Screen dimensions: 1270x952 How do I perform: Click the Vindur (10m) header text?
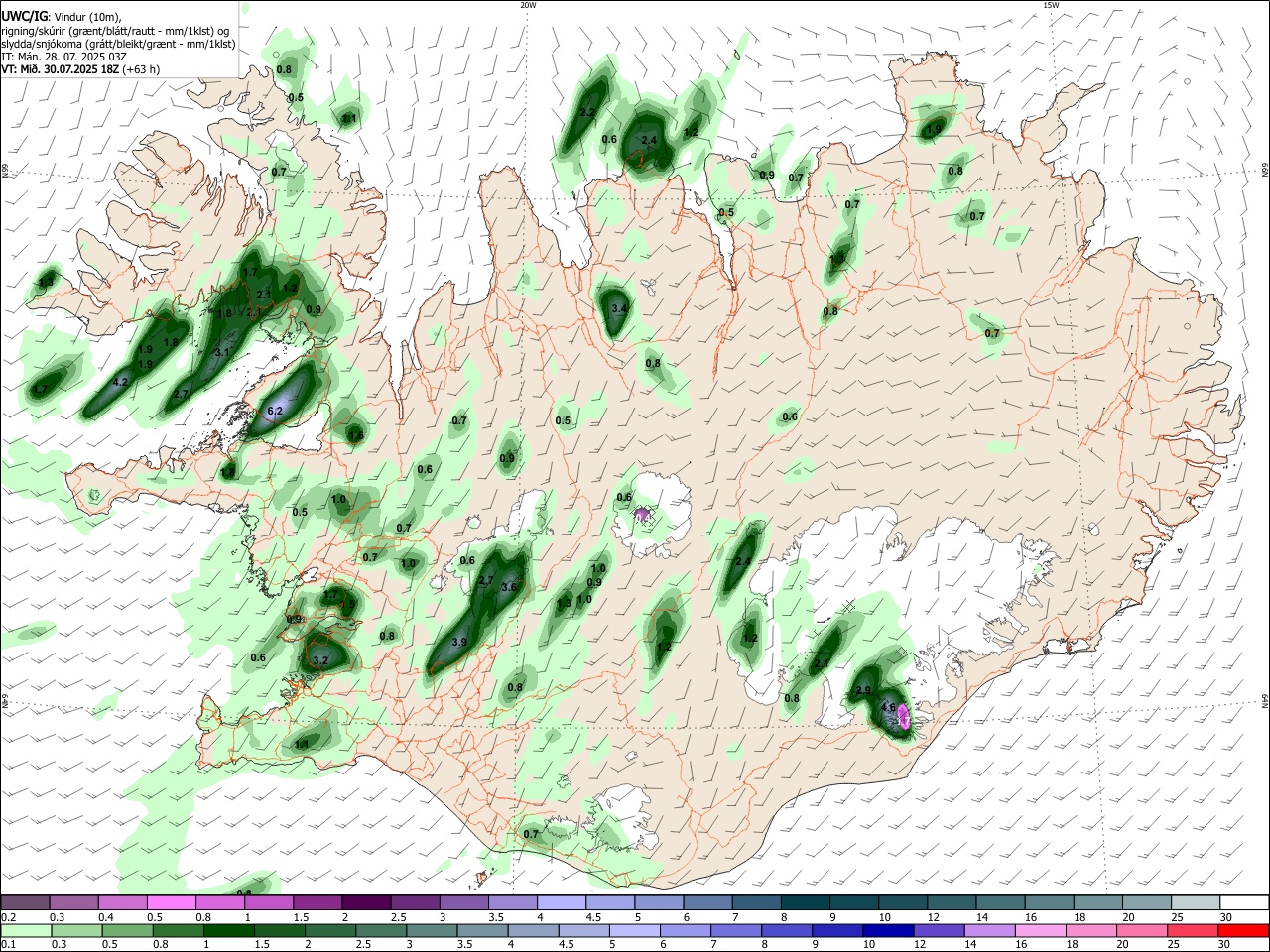(86, 17)
